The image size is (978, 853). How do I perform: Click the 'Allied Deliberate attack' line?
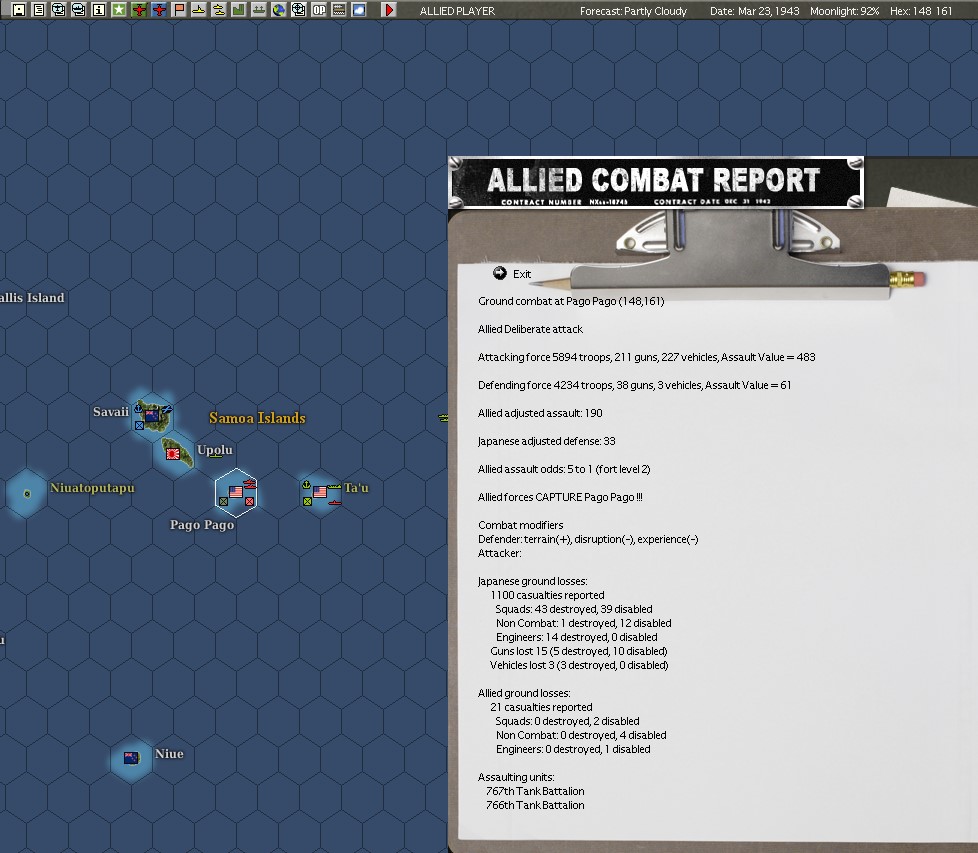pyautogui.click(x=530, y=329)
